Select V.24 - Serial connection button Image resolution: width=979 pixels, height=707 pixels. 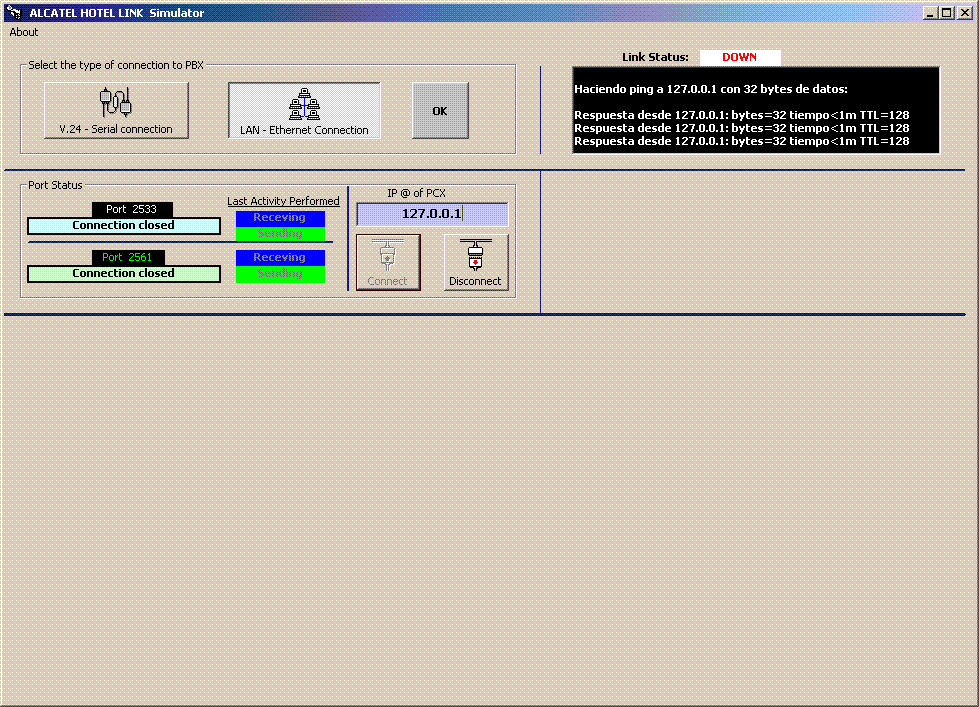tap(116, 111)
